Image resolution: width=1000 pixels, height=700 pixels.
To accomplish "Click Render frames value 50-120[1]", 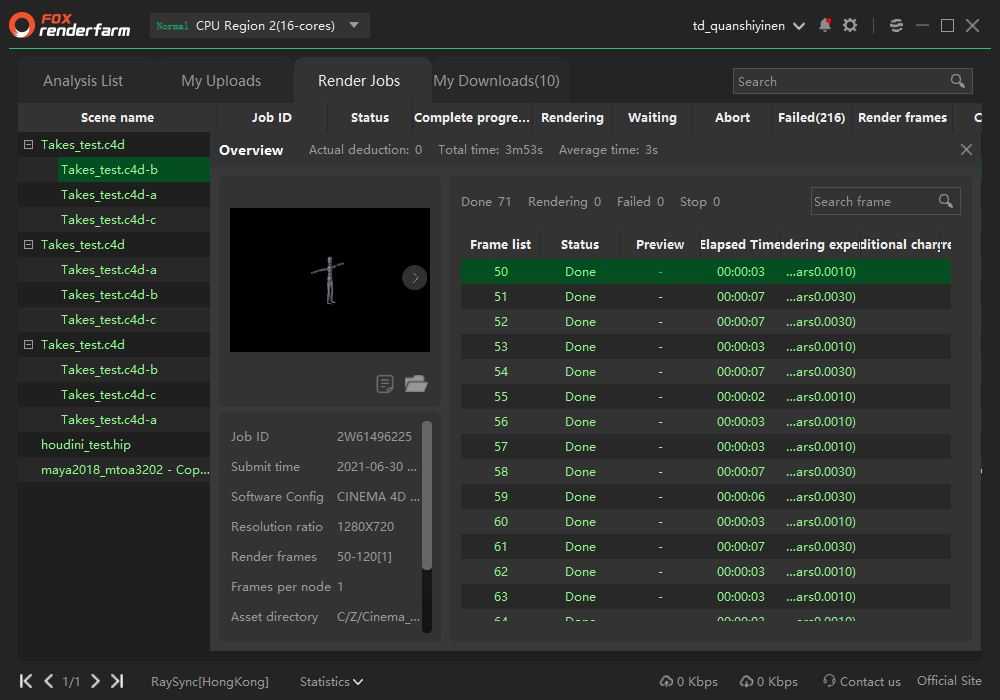I will point(364,557).
